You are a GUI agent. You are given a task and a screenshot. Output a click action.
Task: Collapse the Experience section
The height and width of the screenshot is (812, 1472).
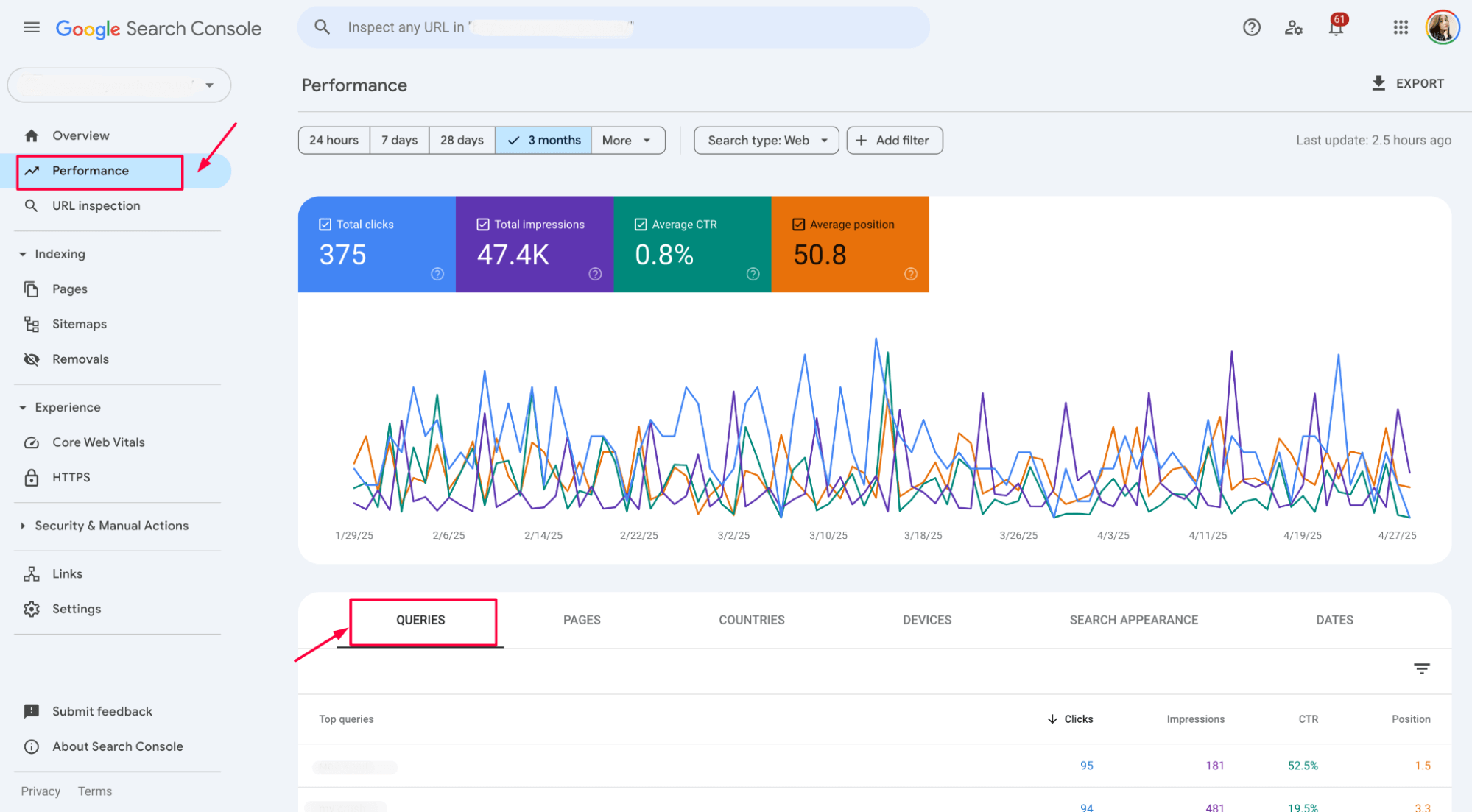[x=22, y=407]
